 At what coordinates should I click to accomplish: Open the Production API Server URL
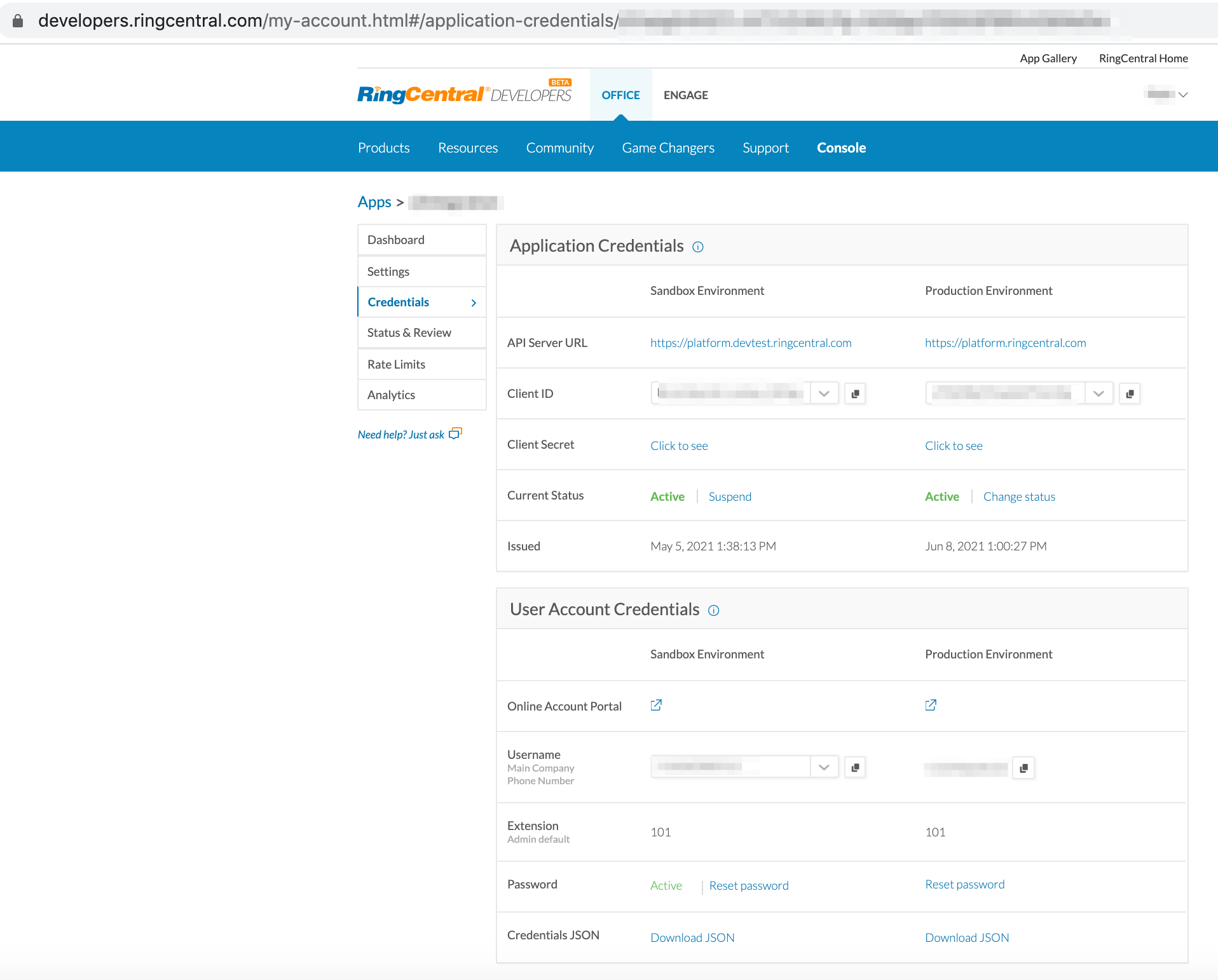1006,343
